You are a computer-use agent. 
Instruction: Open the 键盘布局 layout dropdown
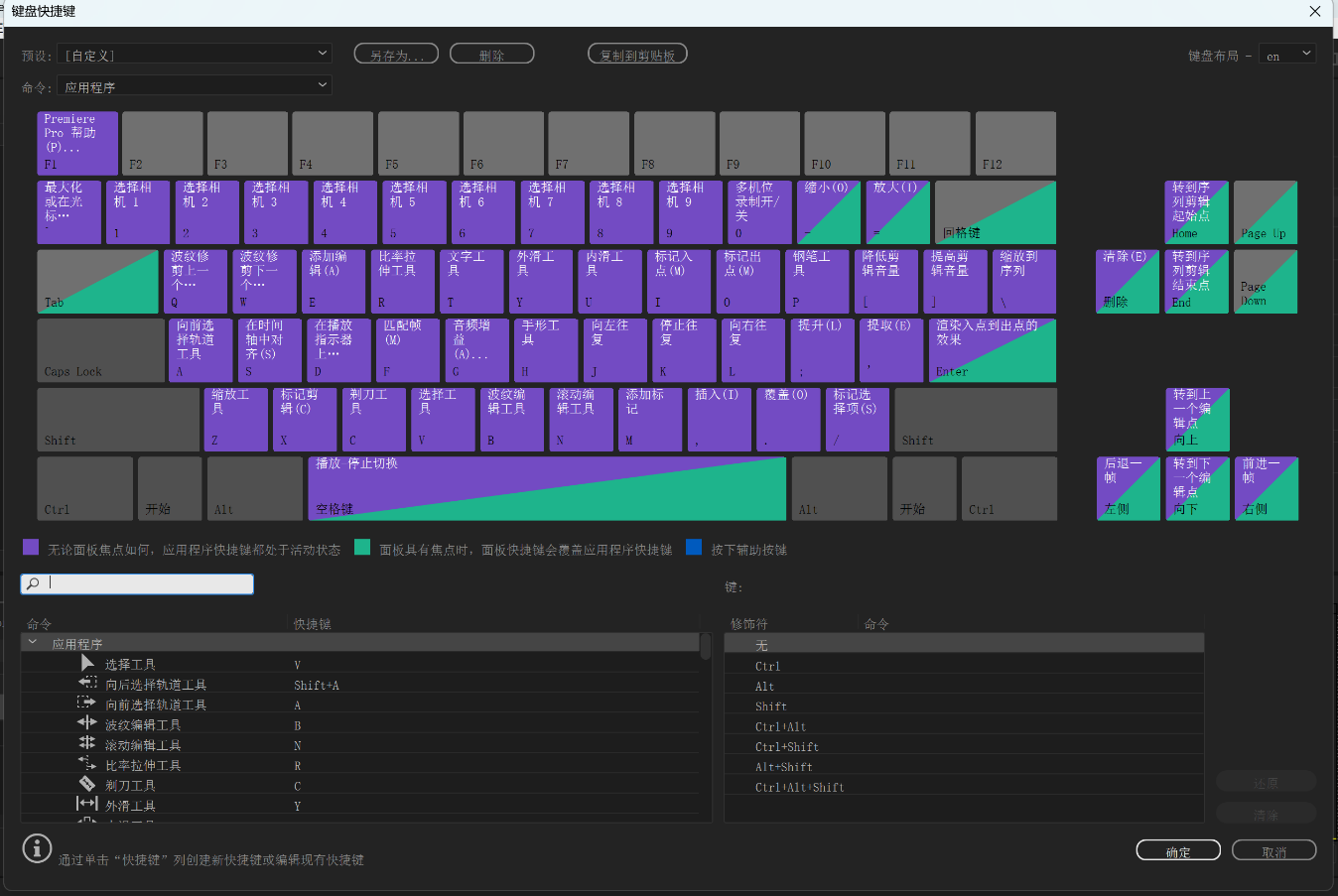[1287, 55]
